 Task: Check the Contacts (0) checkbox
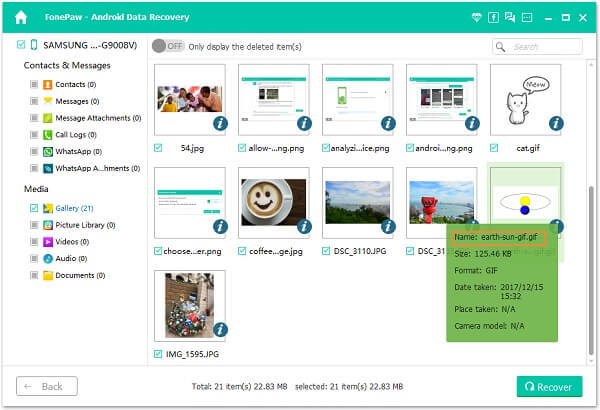[x=34, y=84]
